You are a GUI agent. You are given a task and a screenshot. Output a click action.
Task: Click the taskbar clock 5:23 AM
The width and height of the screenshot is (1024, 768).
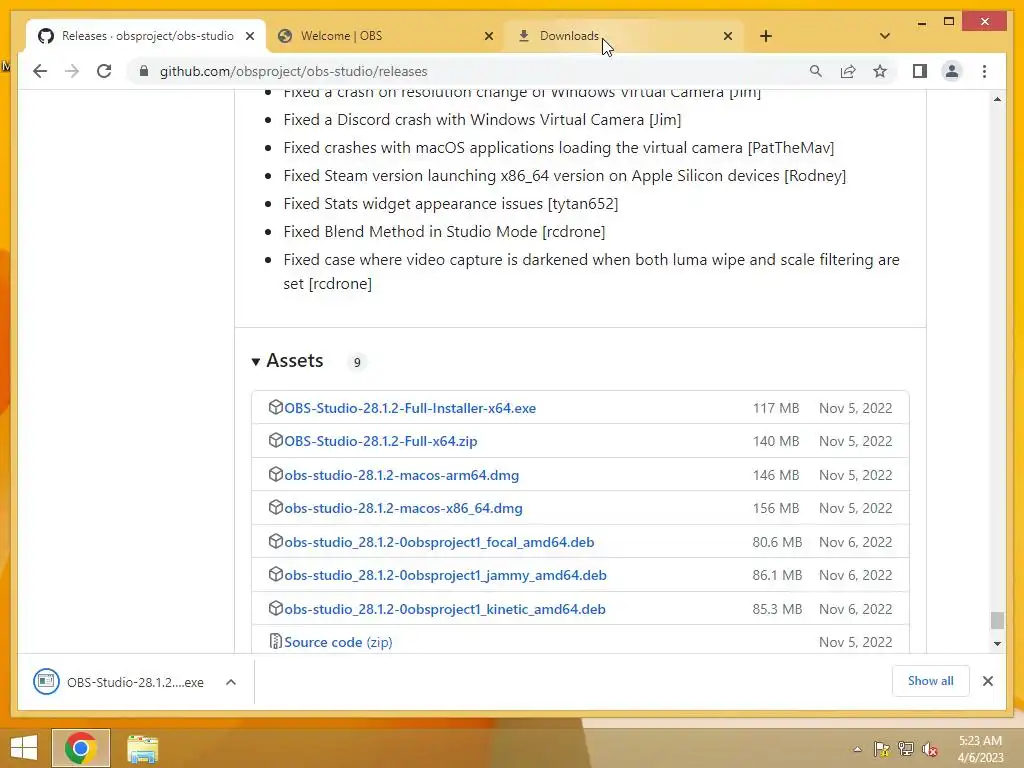pos(980,741)
